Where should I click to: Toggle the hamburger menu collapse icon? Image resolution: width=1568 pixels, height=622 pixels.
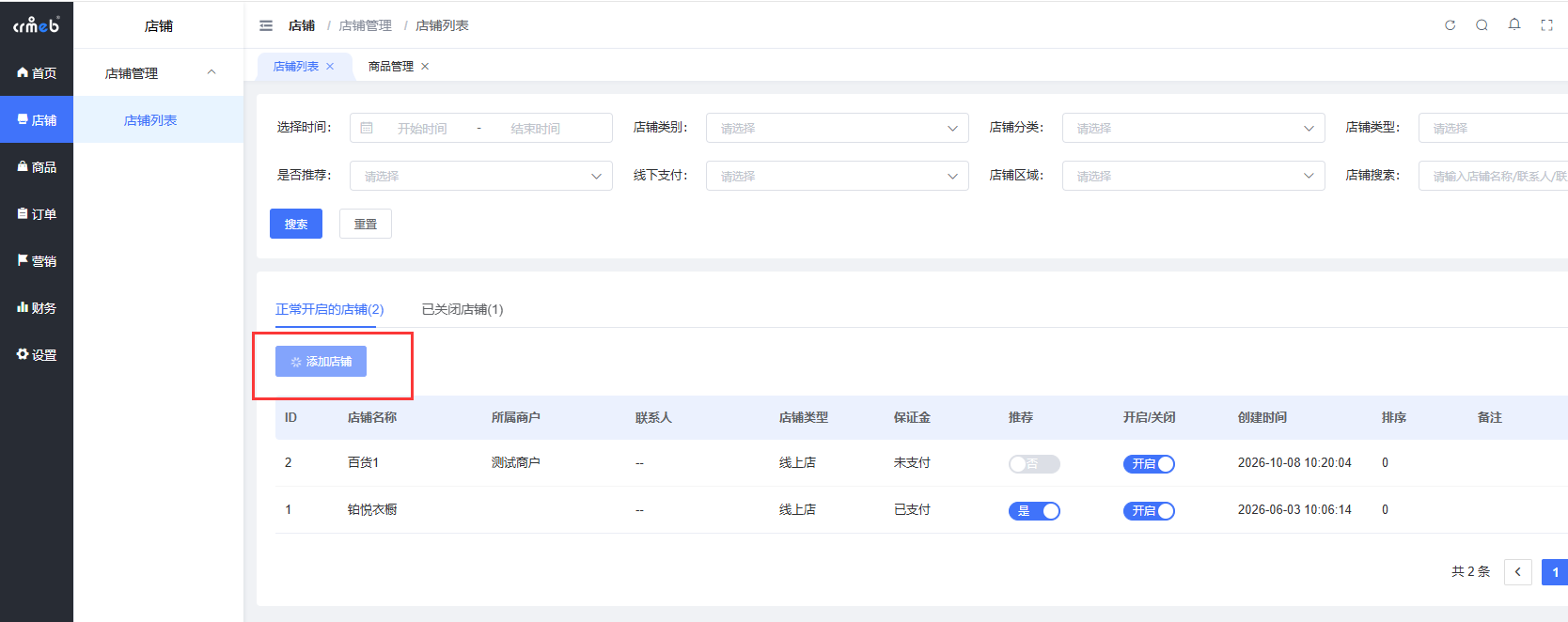pos(266,25)
